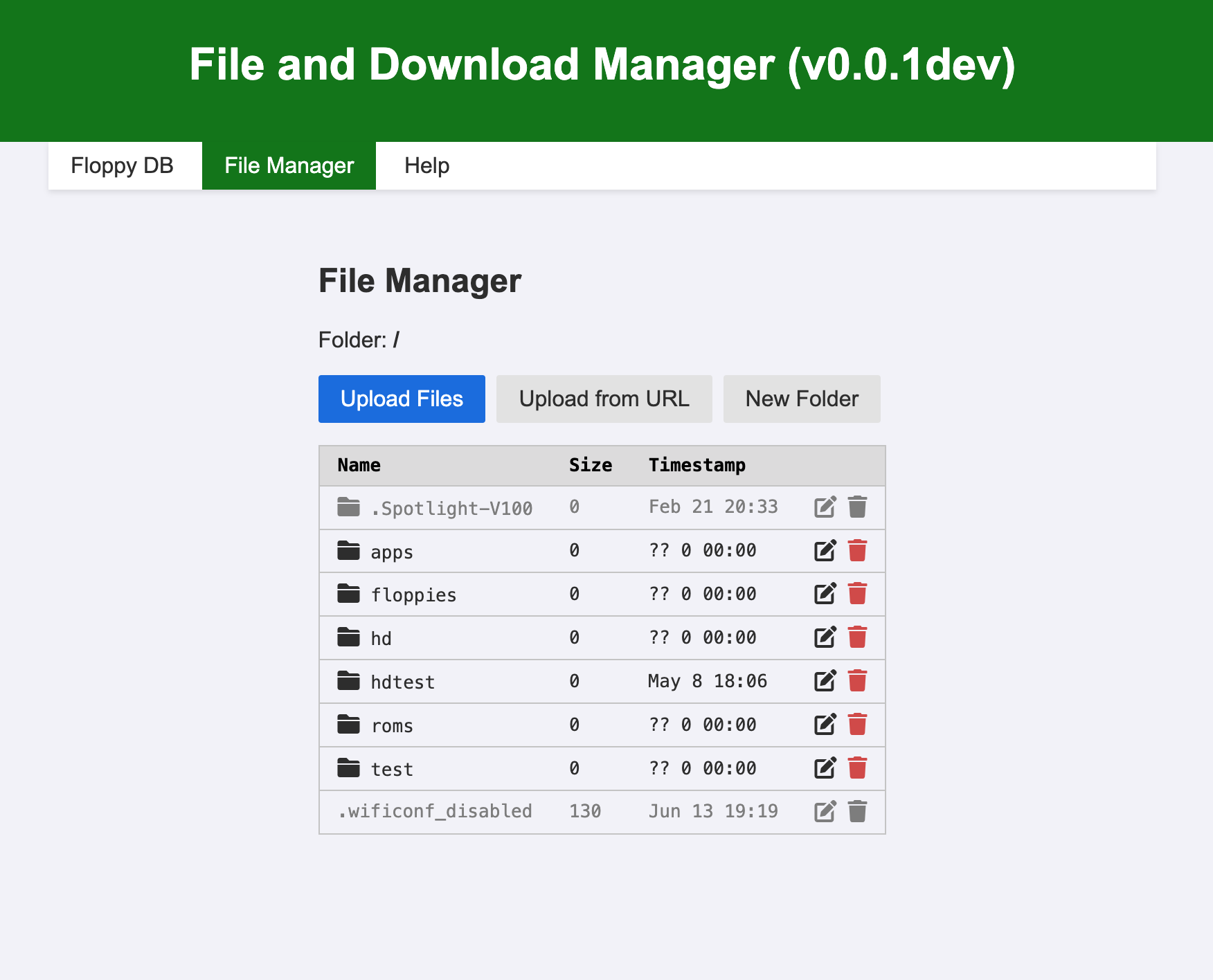Viewport: 1213px width, 980px height.
Task: Click the folder icon beside apps
Action: pos(348,550)
